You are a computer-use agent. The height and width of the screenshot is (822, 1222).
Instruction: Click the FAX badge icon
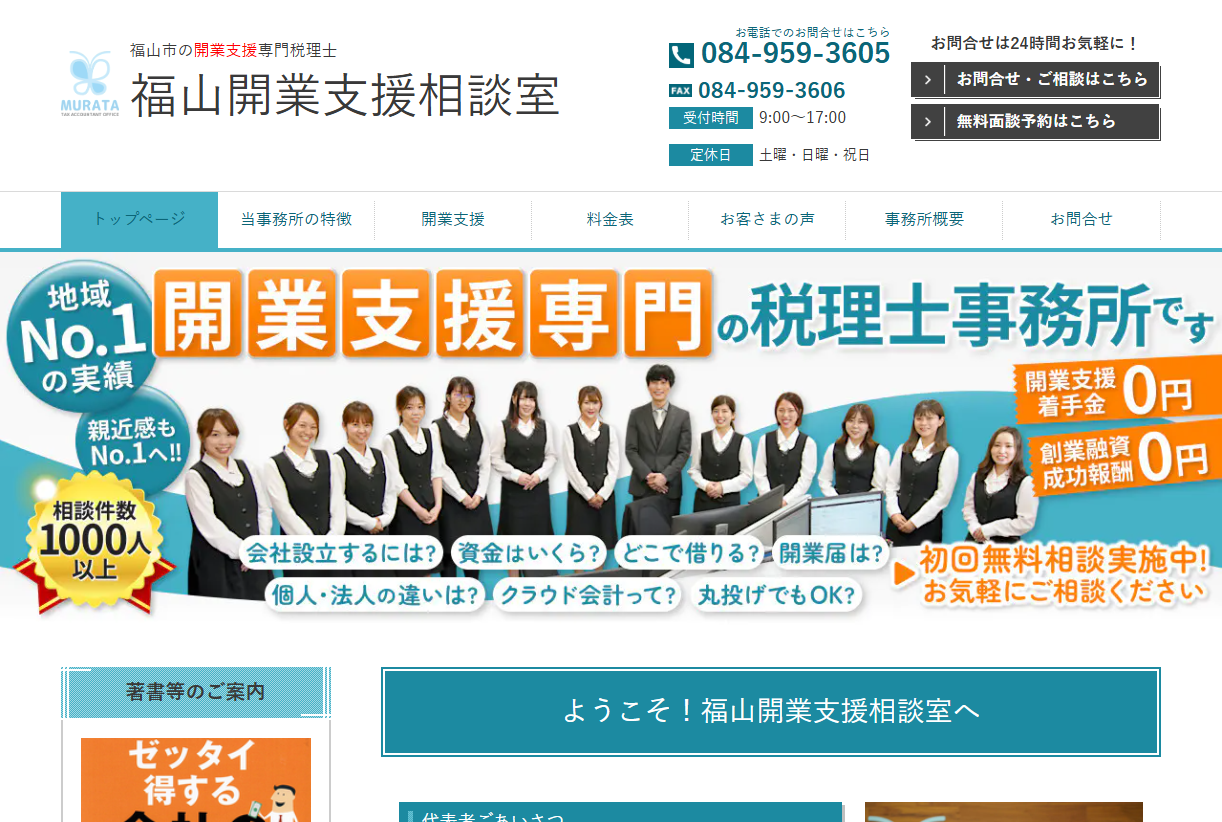click(x=680, y=91)
